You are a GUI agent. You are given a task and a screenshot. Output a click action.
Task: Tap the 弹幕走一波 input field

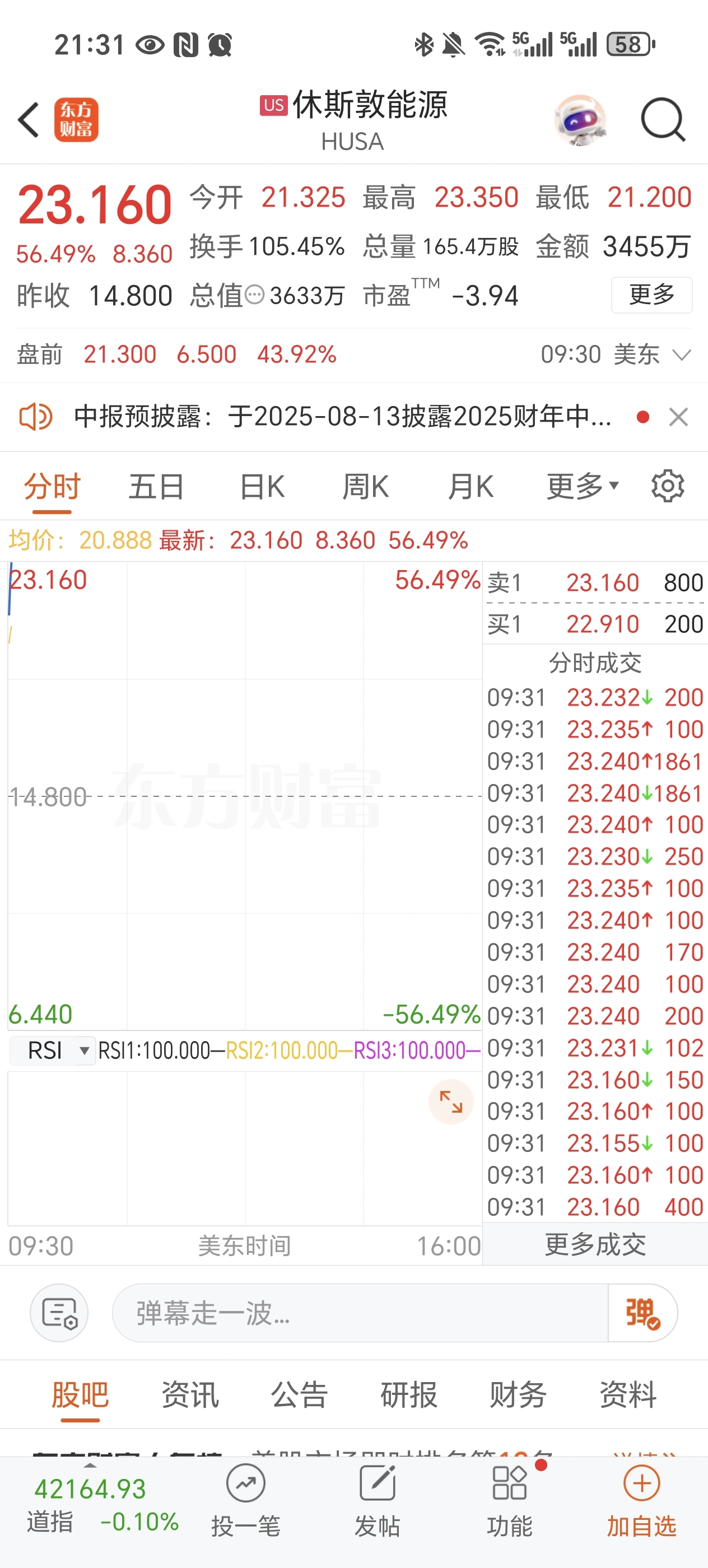(360, 1313)
